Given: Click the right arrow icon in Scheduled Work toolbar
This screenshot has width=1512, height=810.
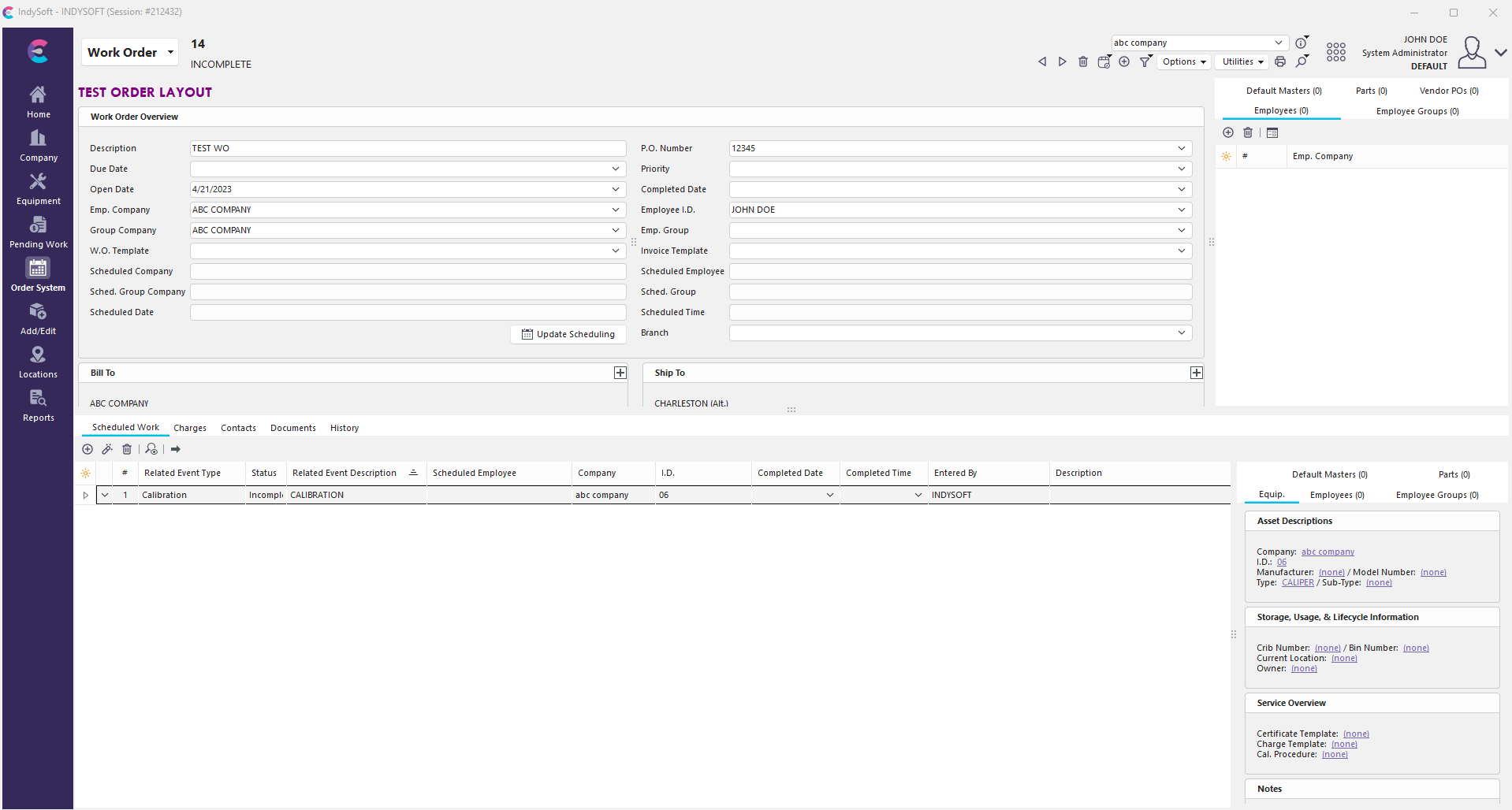Looking at the screenshot, I should pos(176,449).
